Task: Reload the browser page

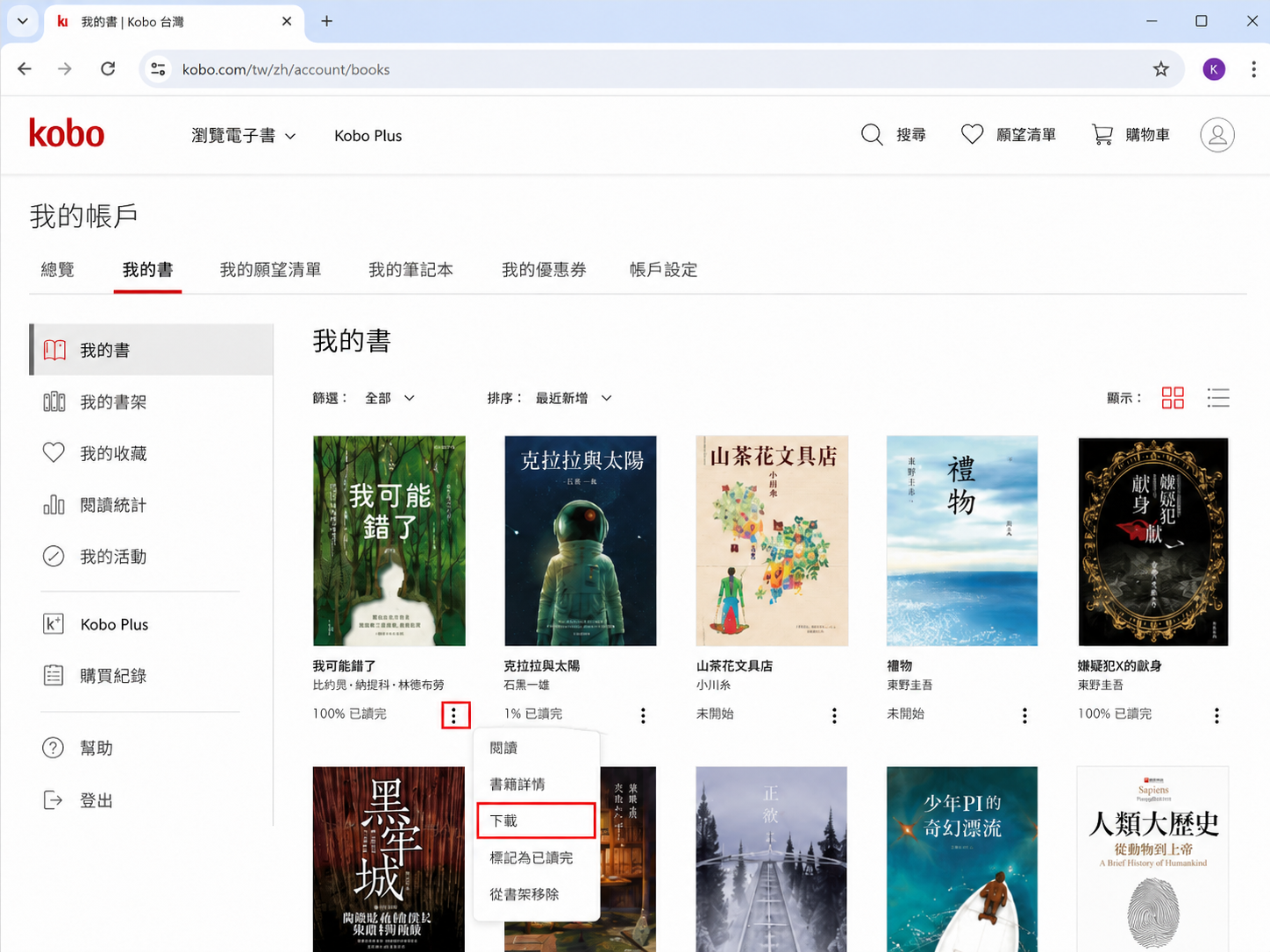Action: (x=108, y=68)
